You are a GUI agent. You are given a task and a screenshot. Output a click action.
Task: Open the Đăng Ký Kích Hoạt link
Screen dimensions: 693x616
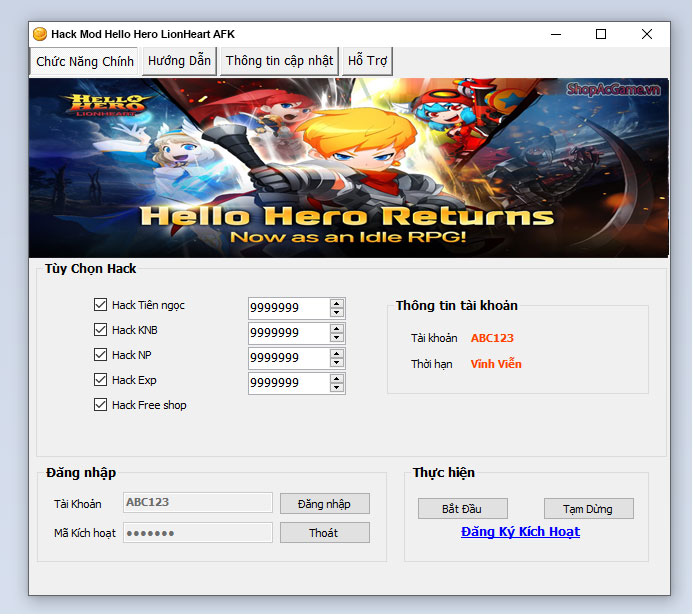(x=520, y=532)
